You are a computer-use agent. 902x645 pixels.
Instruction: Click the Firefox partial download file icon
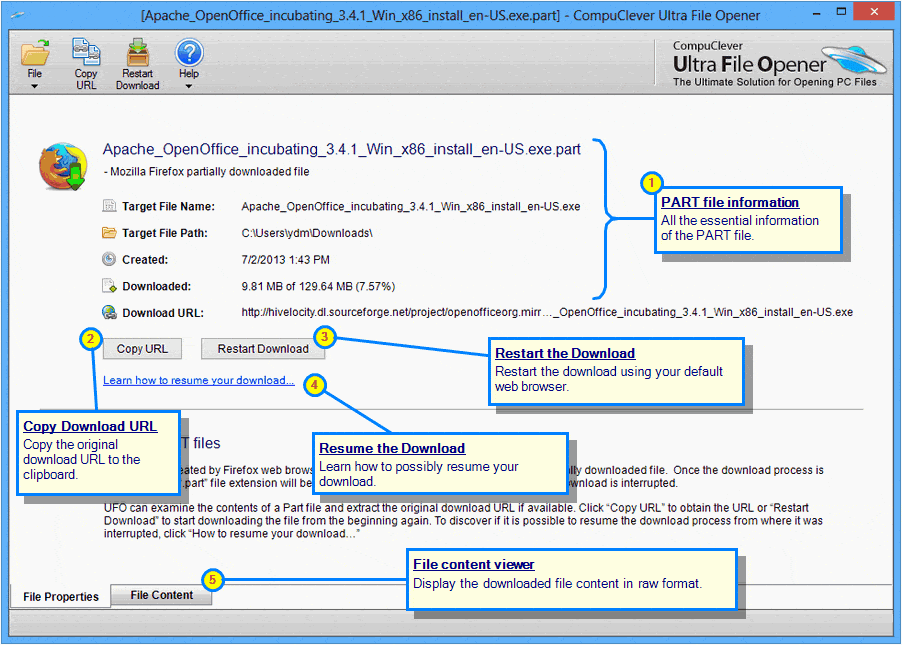click(x=62, y=164)
